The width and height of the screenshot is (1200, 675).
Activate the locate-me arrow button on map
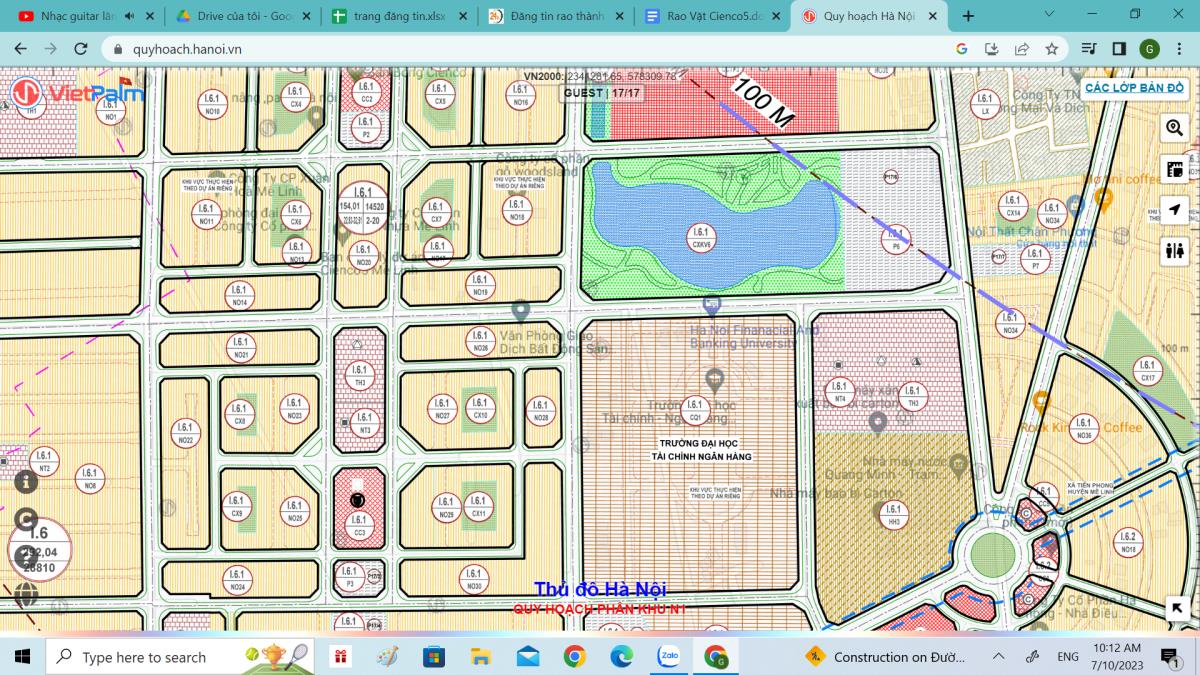(x=1174, y=210)
